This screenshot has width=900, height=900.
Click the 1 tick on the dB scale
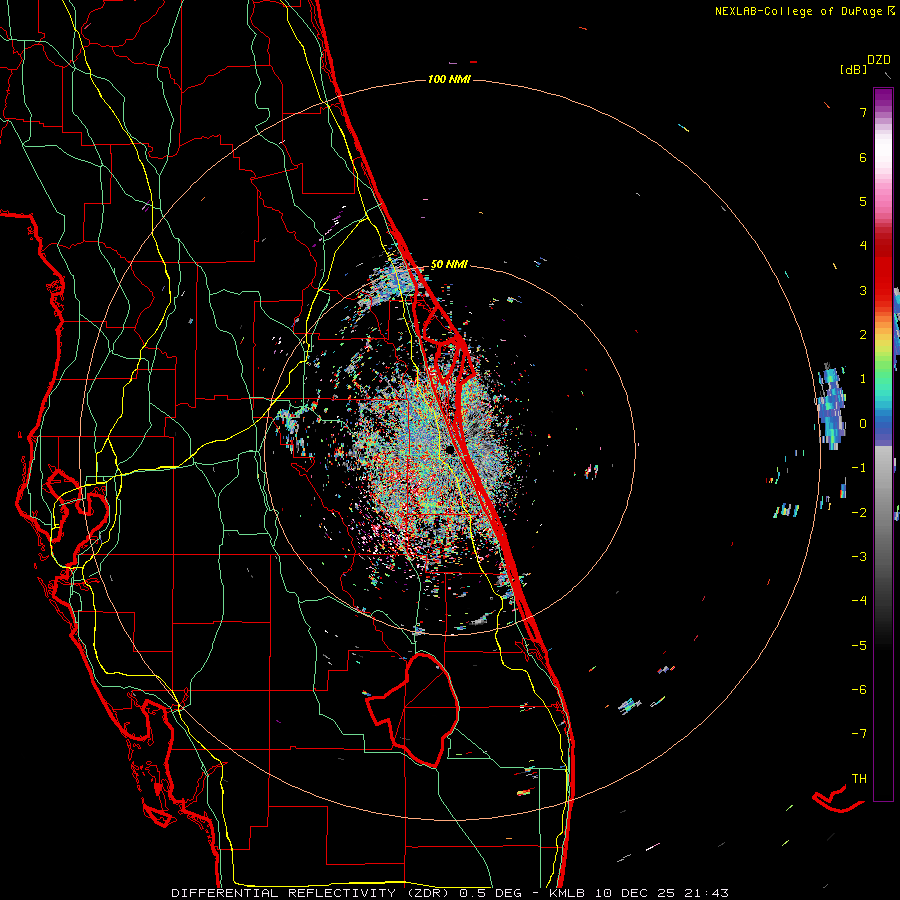click(x=863, y=379)
